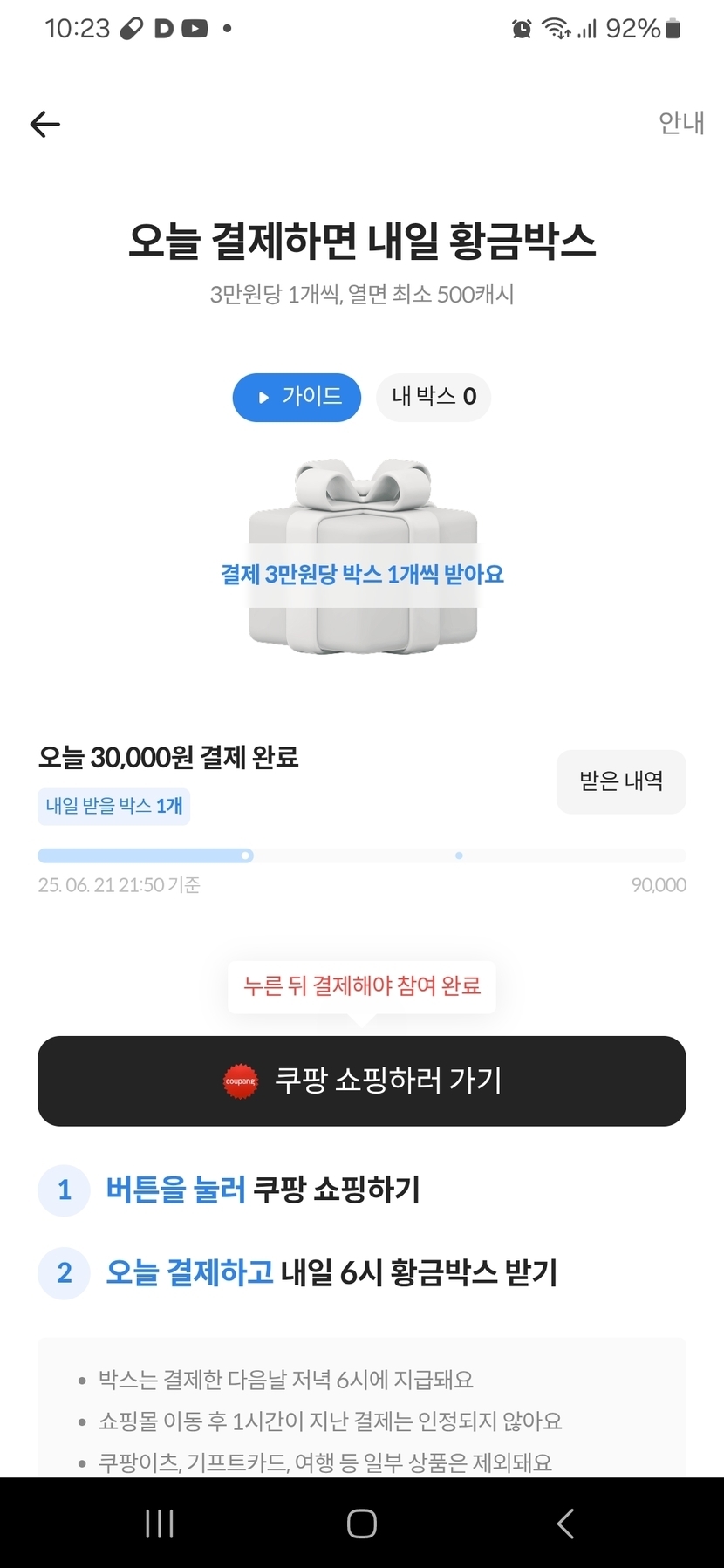This screenshot has width=724, height=1568.
Task: Tap the red Coupang logo icon
Action: pyautogui.click(x=241, y=1081)
